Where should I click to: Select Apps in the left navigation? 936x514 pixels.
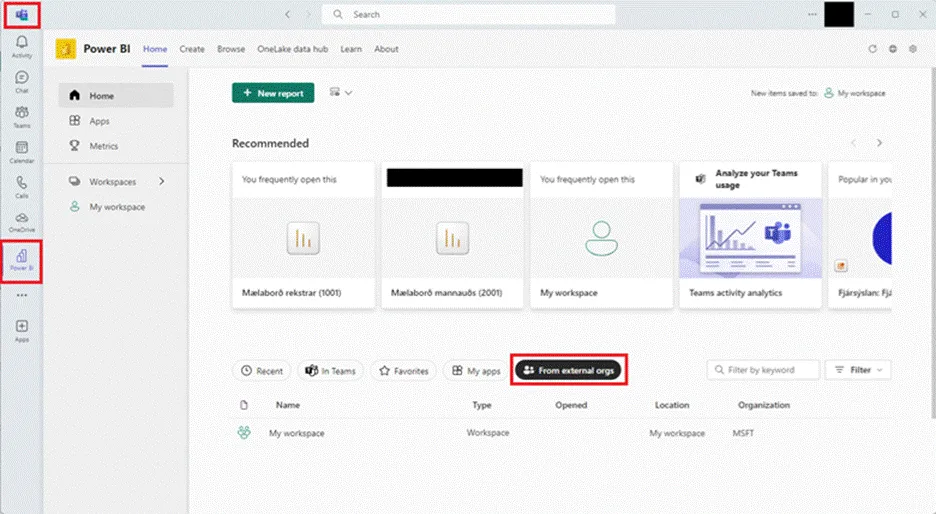[116, 121]
